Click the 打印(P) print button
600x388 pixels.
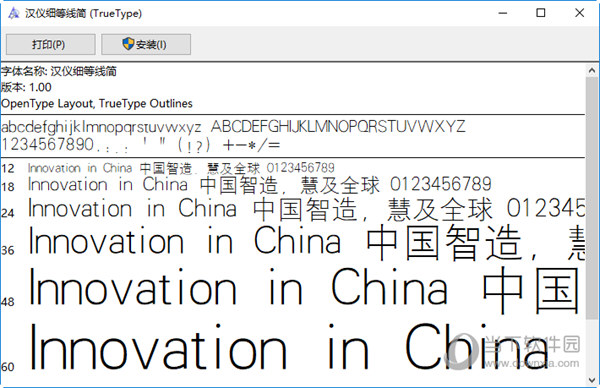[x=51, y=44]
